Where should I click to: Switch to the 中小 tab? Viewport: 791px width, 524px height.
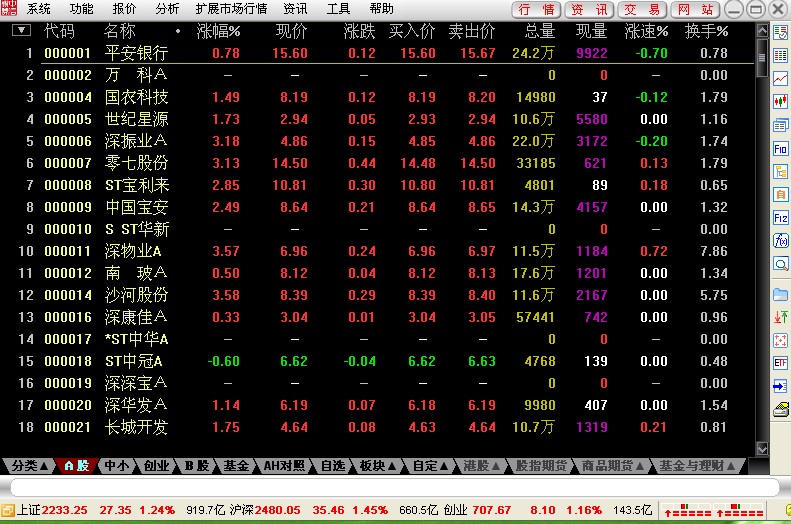117,466
